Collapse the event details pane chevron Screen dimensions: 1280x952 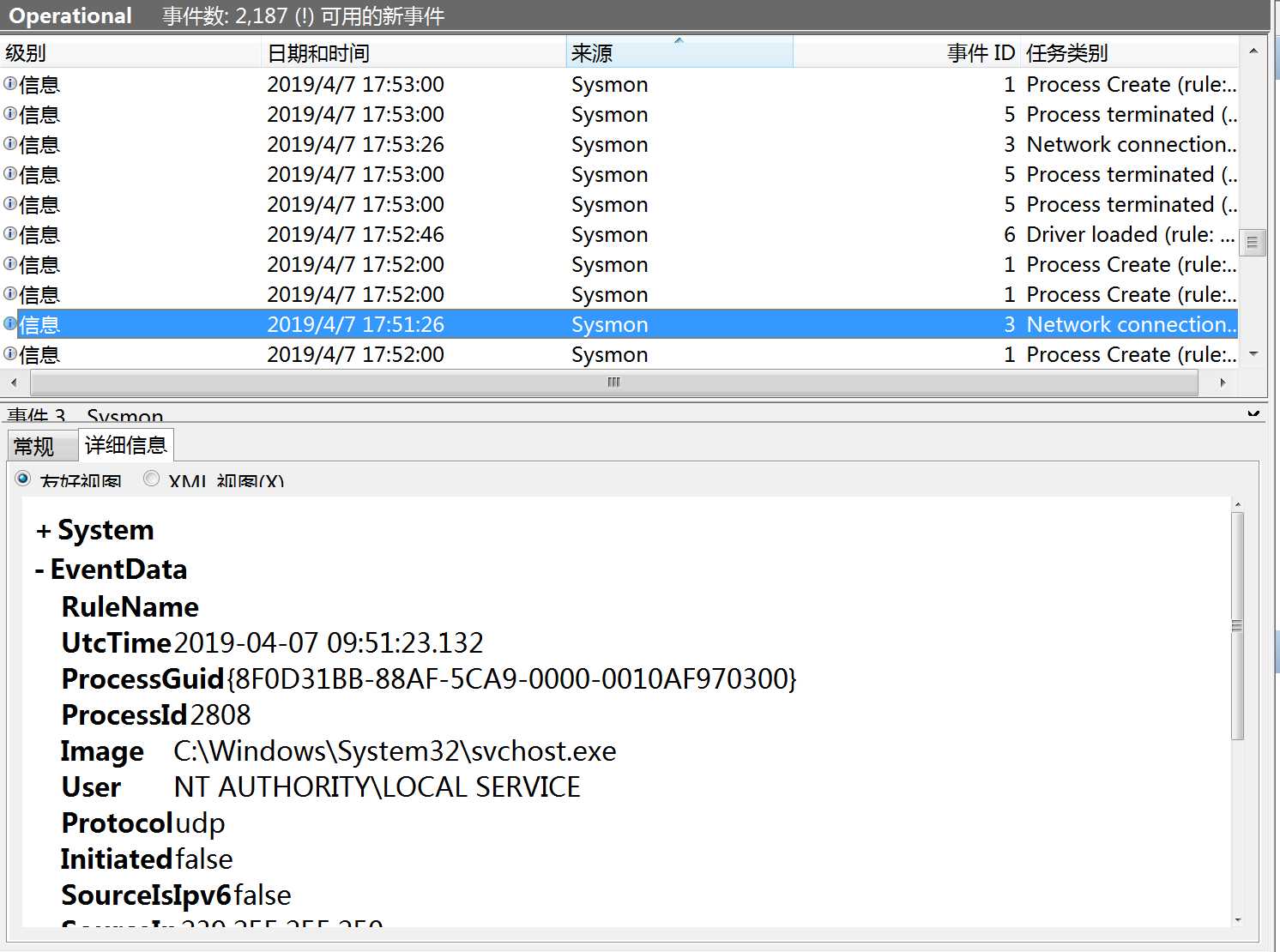(1253, 414)
